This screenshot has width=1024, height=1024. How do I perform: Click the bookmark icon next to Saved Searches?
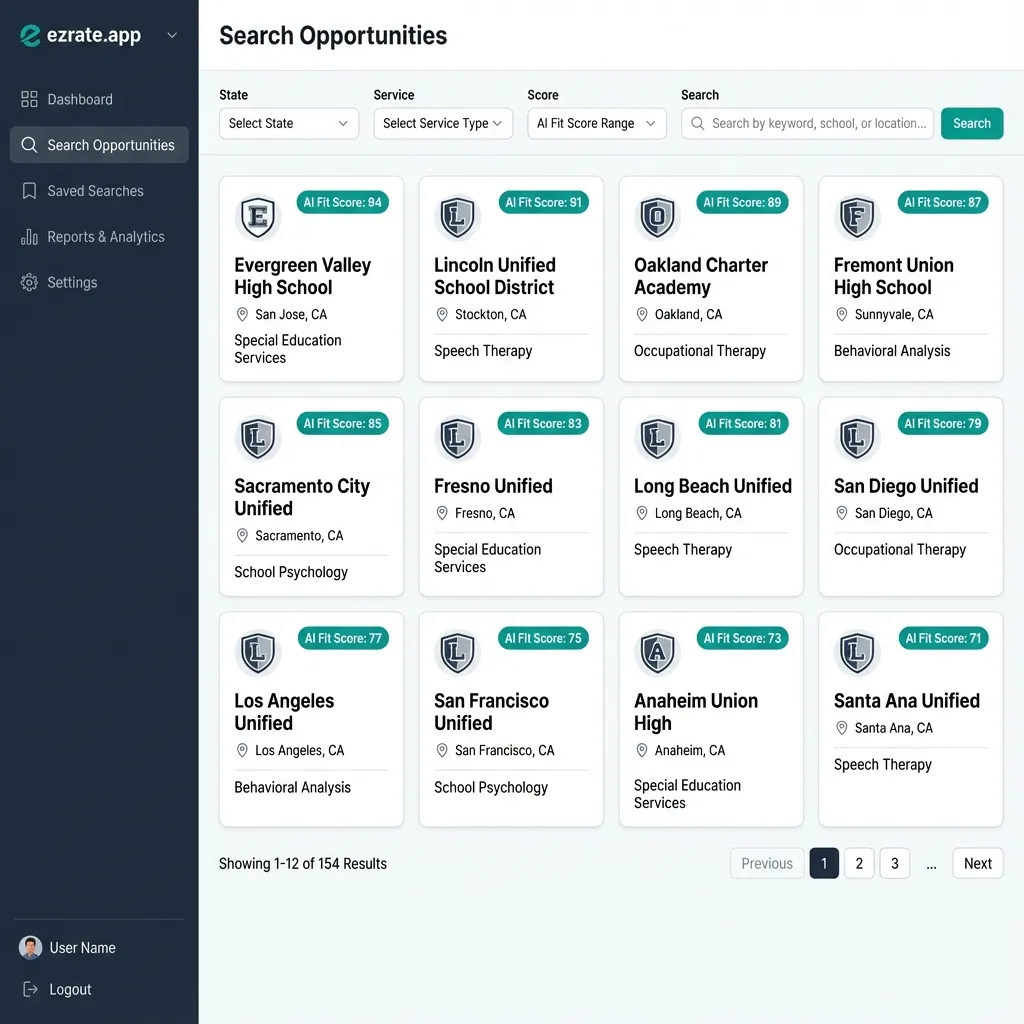pyautogui.click(x=29, y=191)
